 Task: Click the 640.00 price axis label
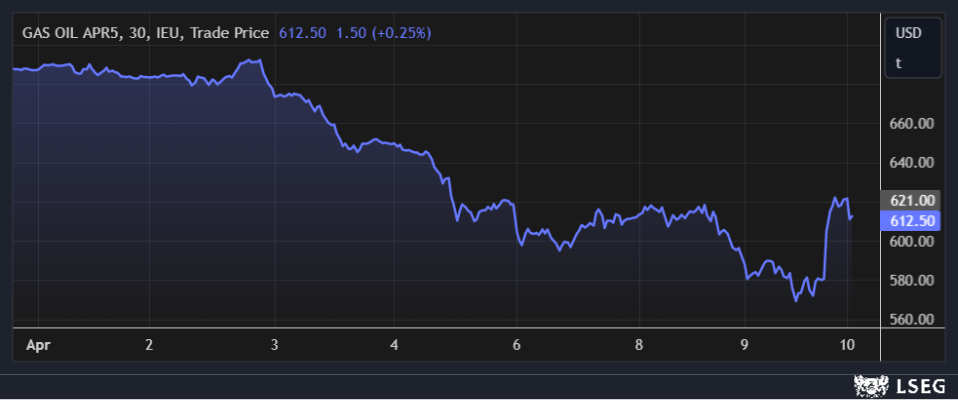tap(911, 163)
